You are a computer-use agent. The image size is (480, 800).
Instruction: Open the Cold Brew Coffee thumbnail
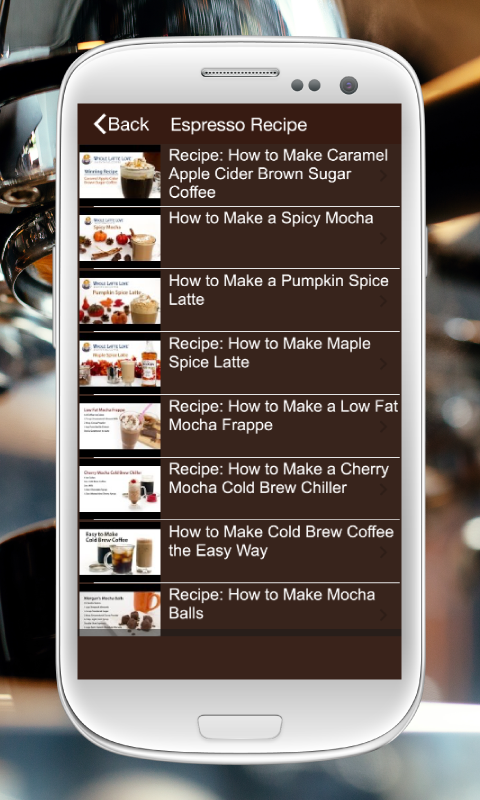pos(120,552)
